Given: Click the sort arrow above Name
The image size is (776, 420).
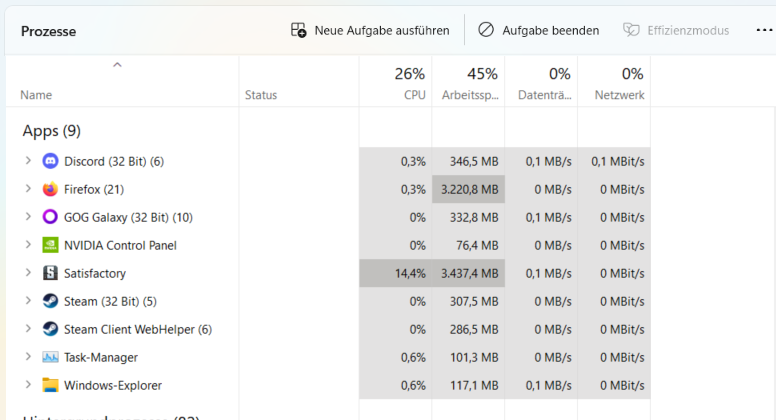Looking at the screenshot, I should [117, 65].
